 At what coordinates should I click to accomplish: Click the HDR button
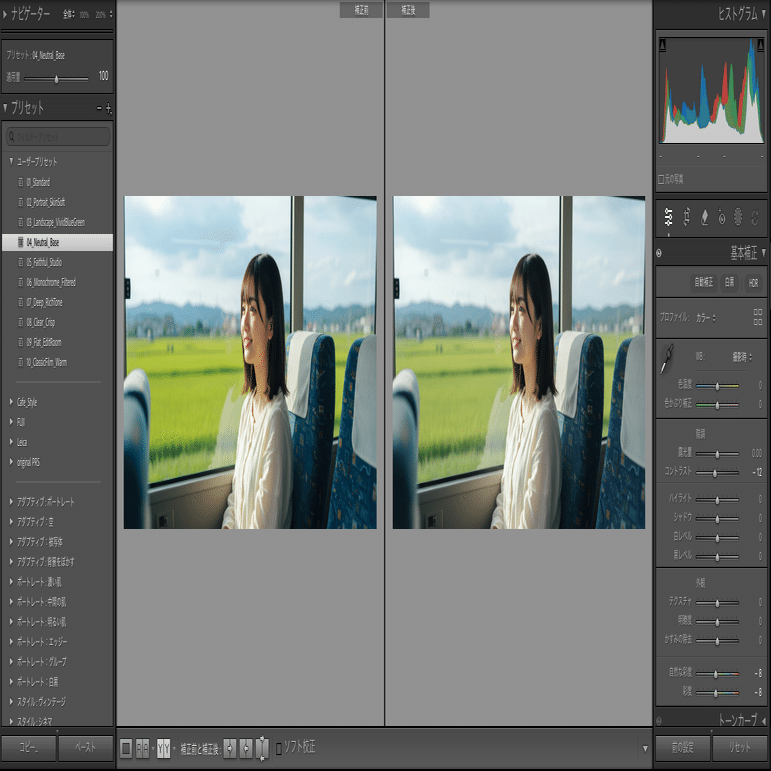coord(753,283)
